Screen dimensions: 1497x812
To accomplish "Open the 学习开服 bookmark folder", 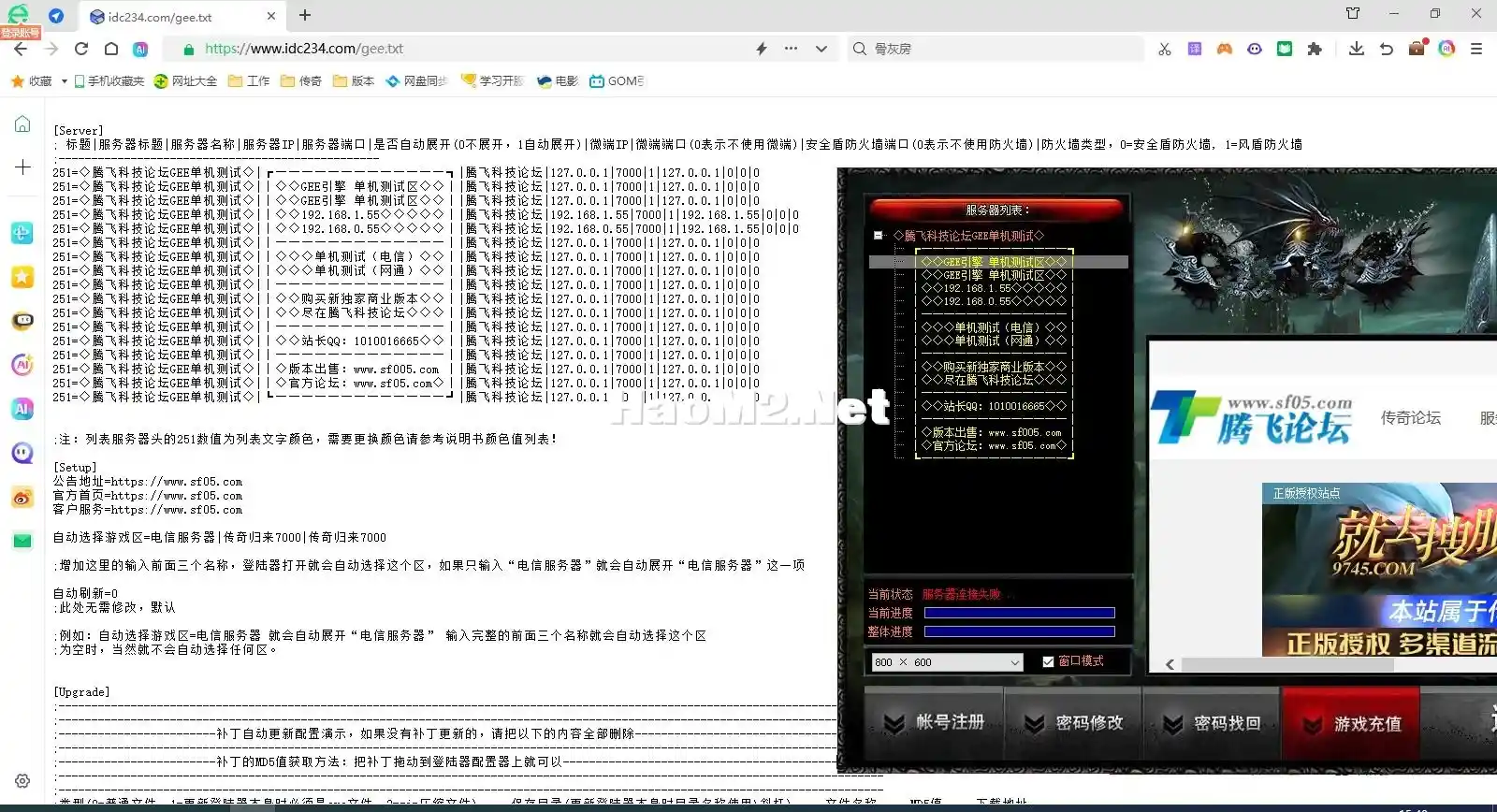I will coord(493,81).
